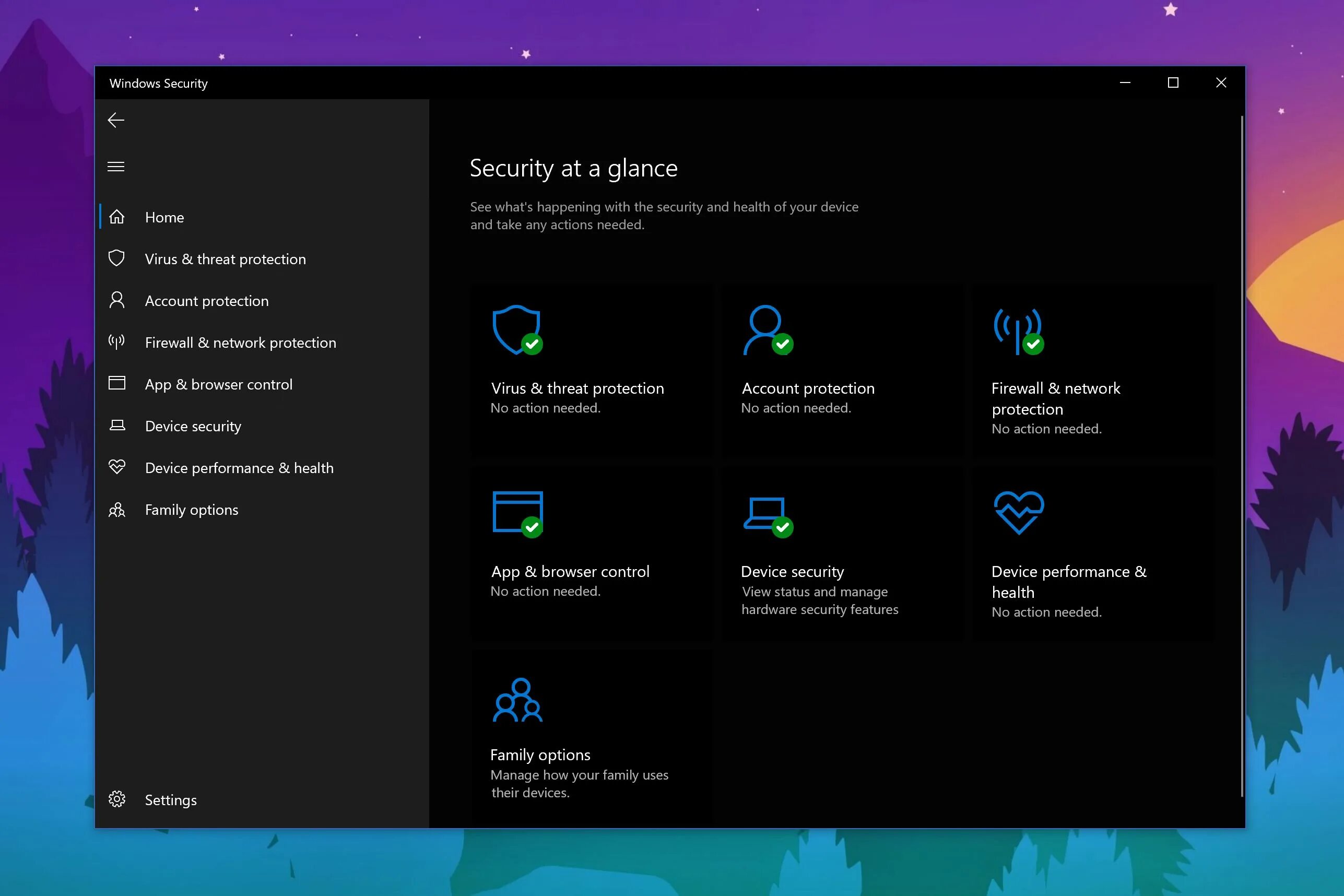Click the Device performance heart tile icon
Viewport: 1344px width, 896px height.
[1019, 513]
